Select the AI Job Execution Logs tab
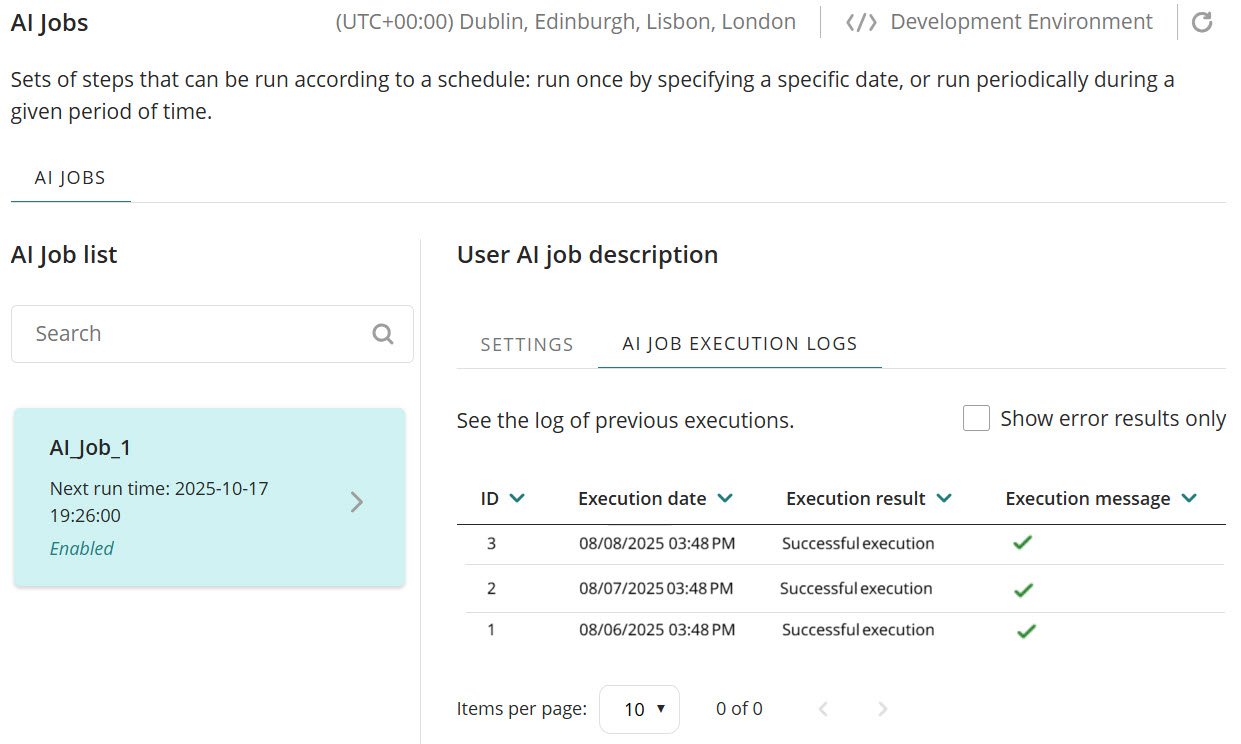The image size is (1241, 744). click(x=739, y=343)
